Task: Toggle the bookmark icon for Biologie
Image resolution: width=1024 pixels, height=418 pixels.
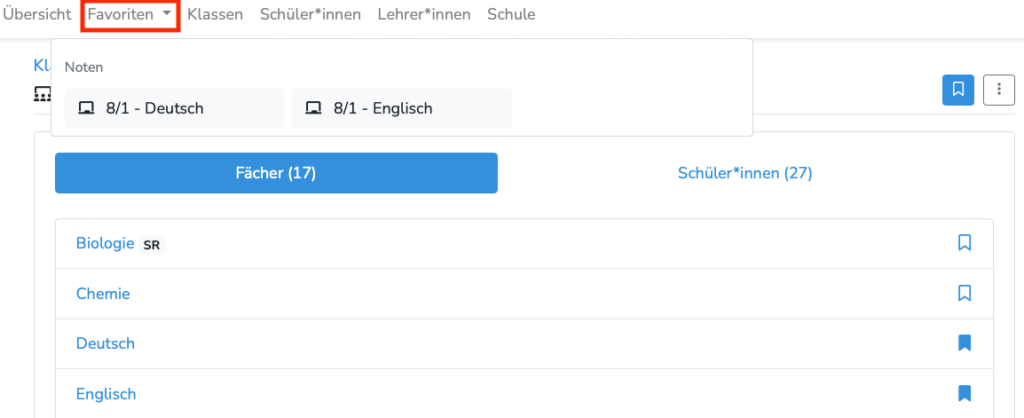Action: (x=964, y=243)
